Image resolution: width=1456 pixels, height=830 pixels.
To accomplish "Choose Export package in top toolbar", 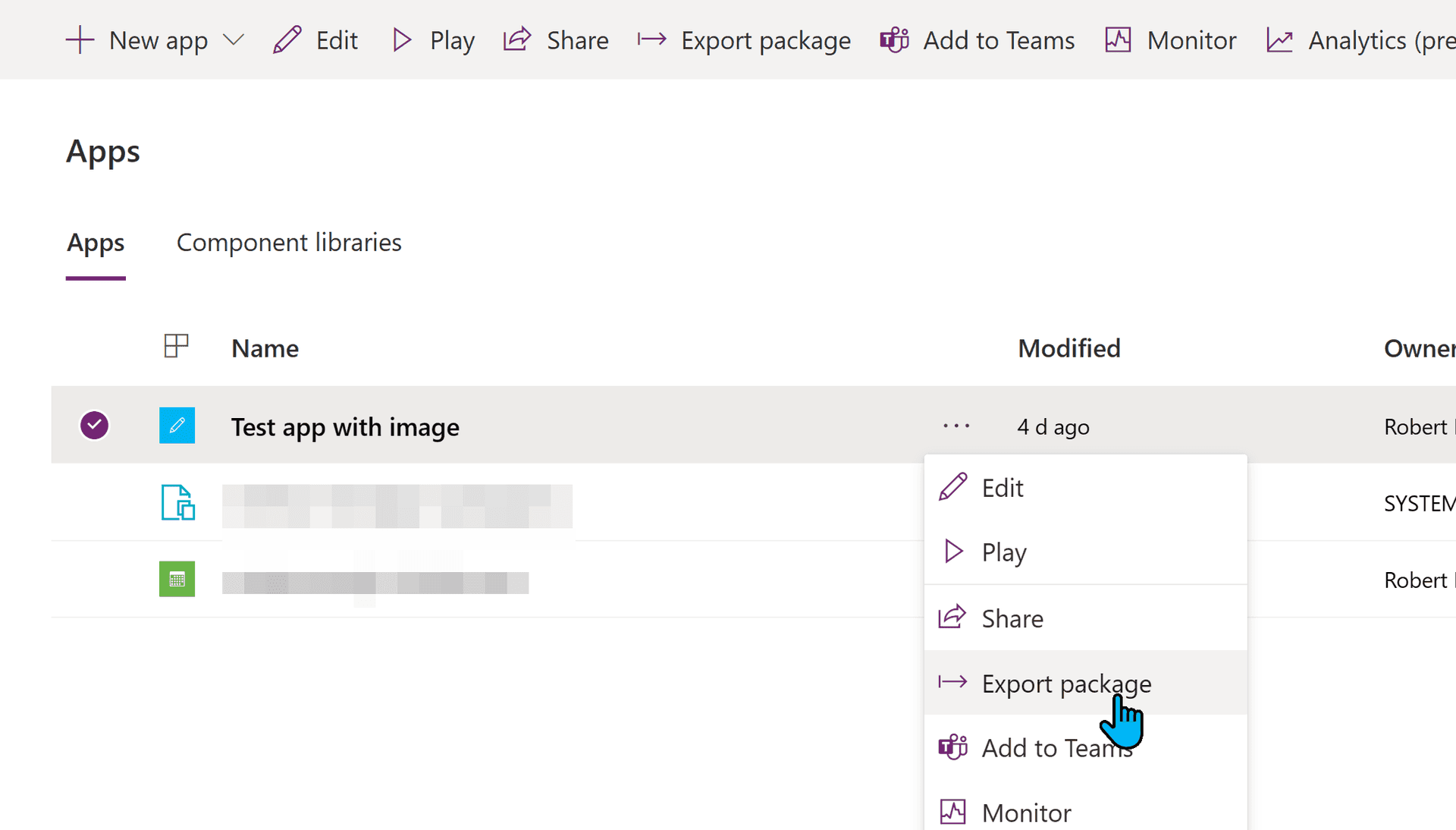I will [x=743, y=40].
